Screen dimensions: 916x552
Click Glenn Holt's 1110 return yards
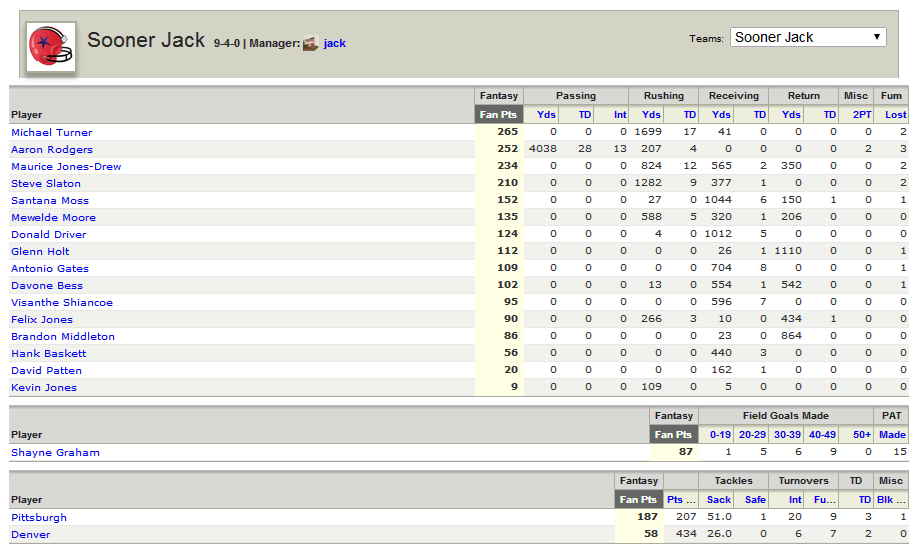(788, 250)
